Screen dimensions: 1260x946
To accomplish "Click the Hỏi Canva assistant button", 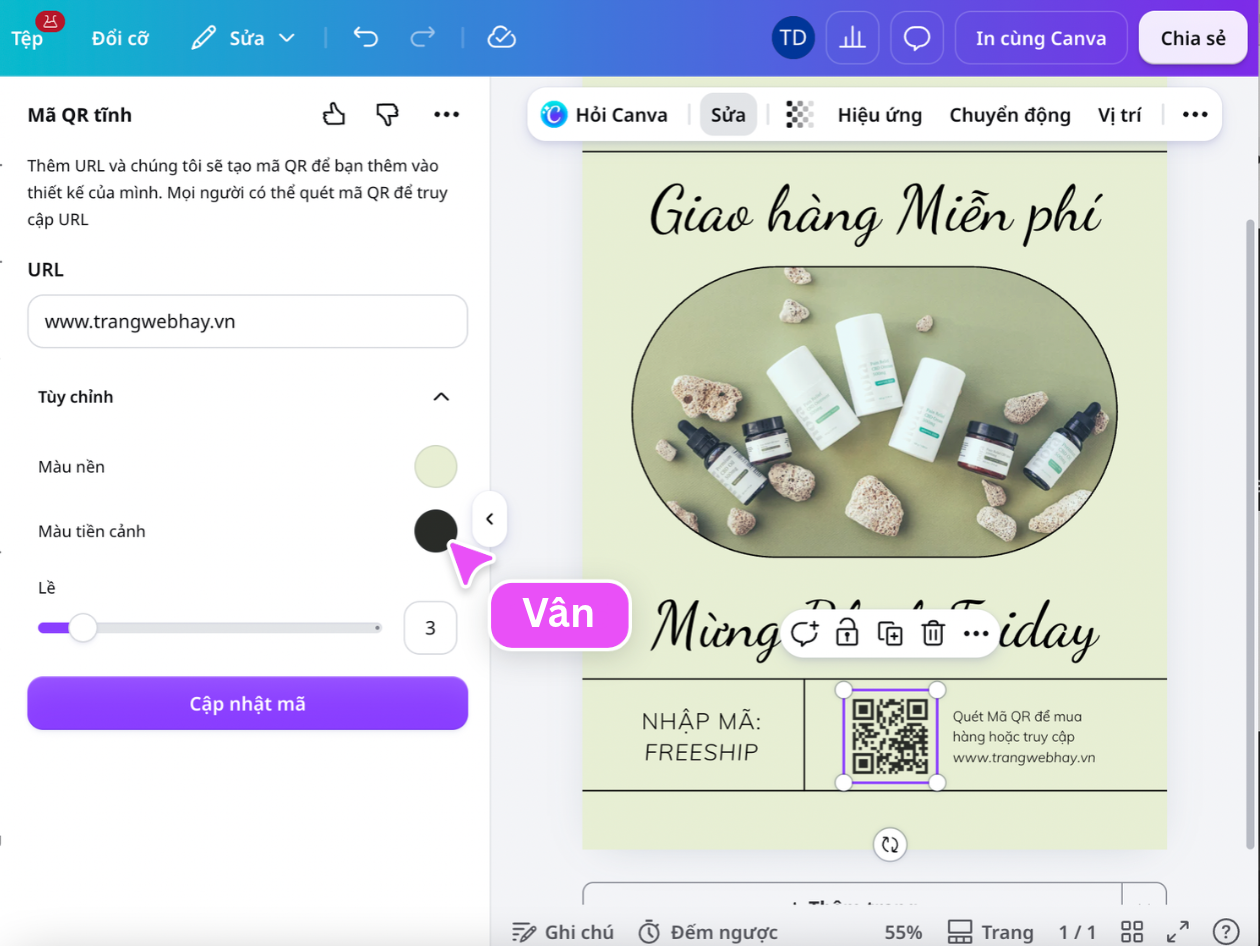I will (x=604, y=115).
